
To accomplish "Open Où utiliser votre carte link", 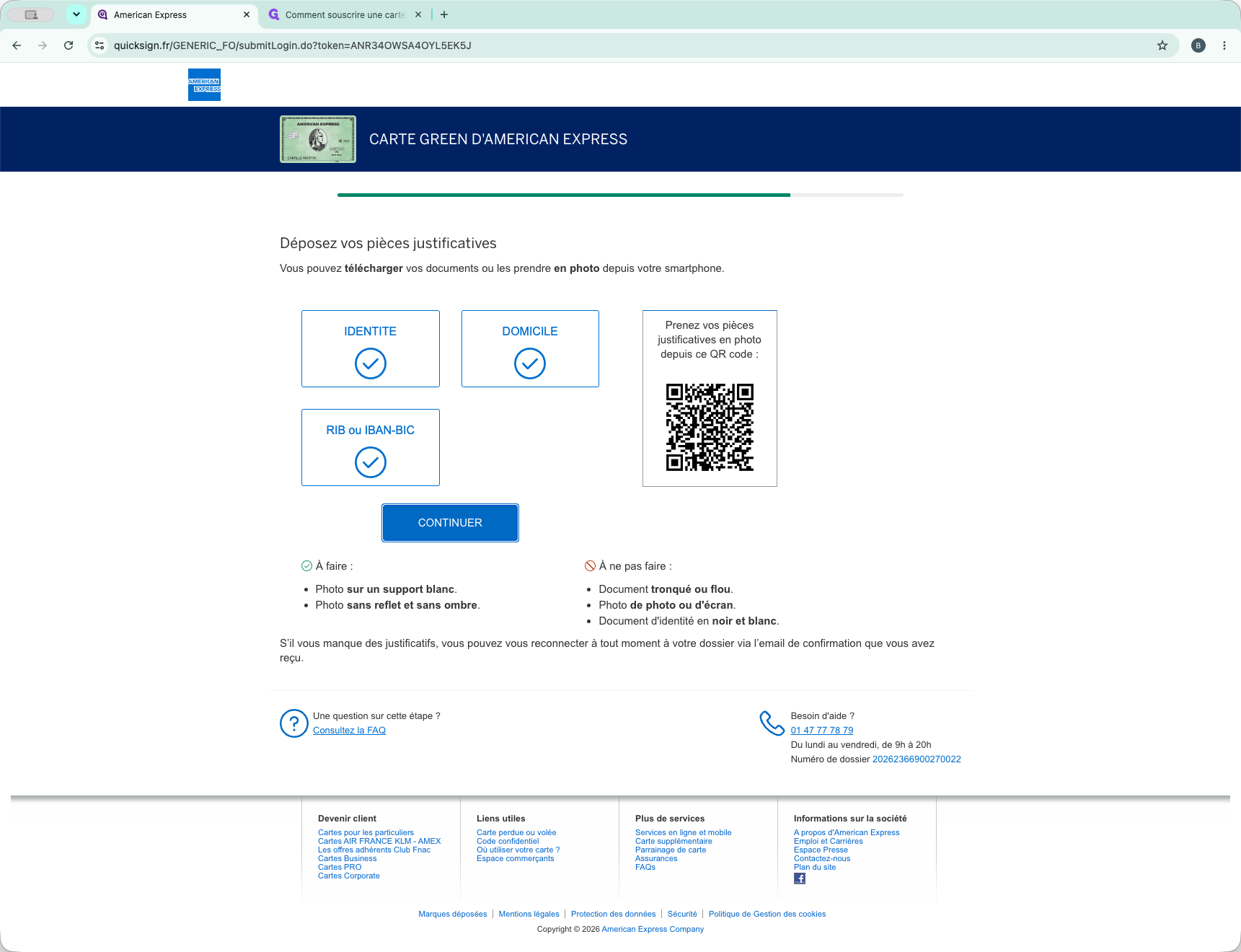I will pyautogui.click(x=518, y=850).
